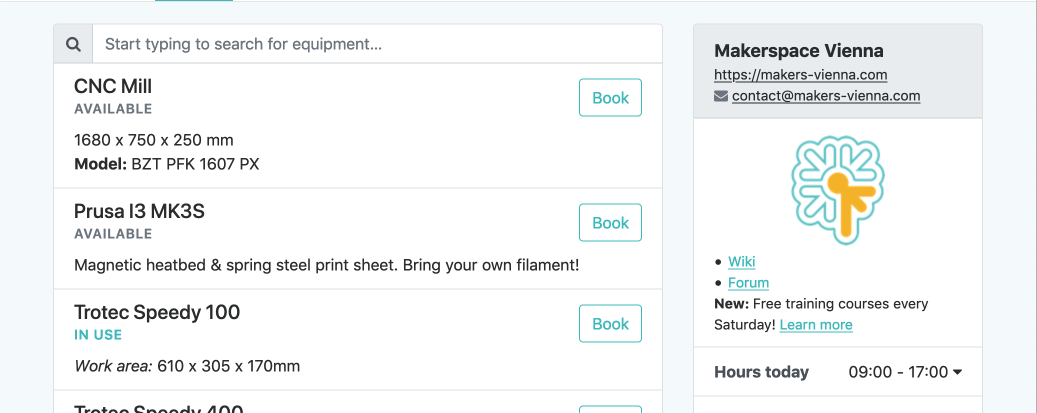Click the Free training courses announcement text
1037x413 pixels.
(821, 314)
